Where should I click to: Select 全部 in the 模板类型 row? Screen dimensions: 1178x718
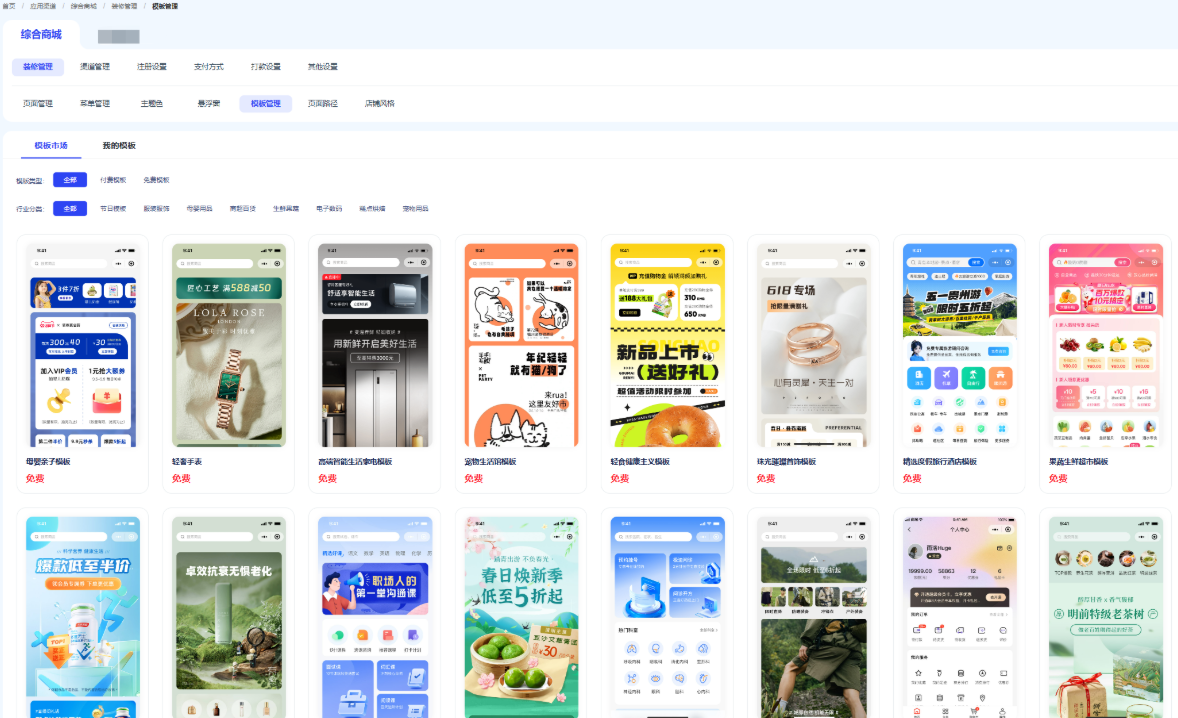(x=70, y=180)
